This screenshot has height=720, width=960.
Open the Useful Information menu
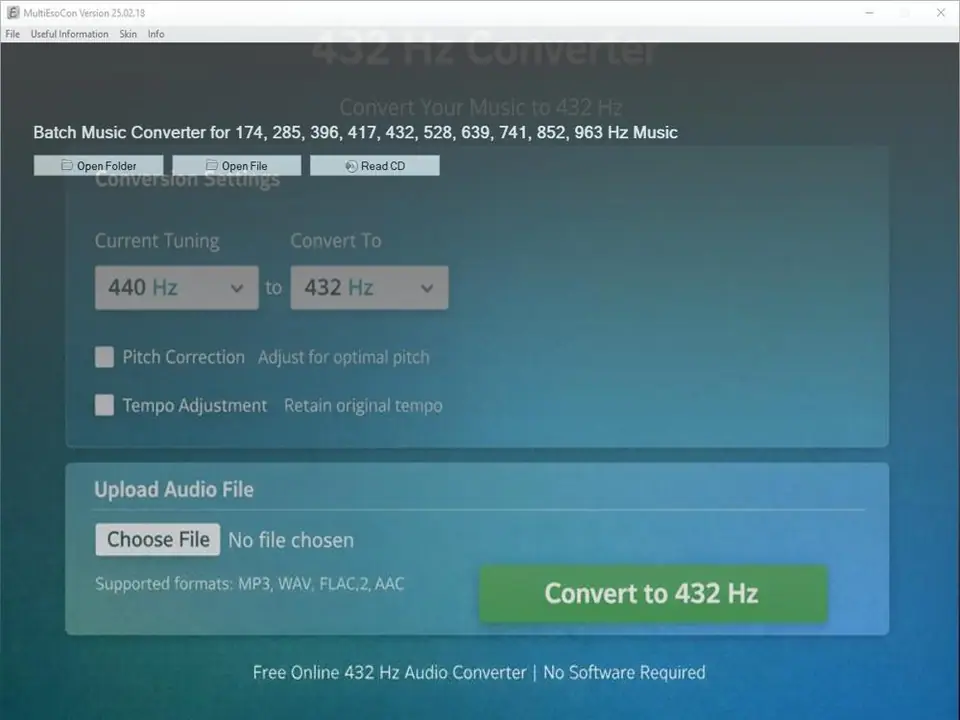point(69,33)
